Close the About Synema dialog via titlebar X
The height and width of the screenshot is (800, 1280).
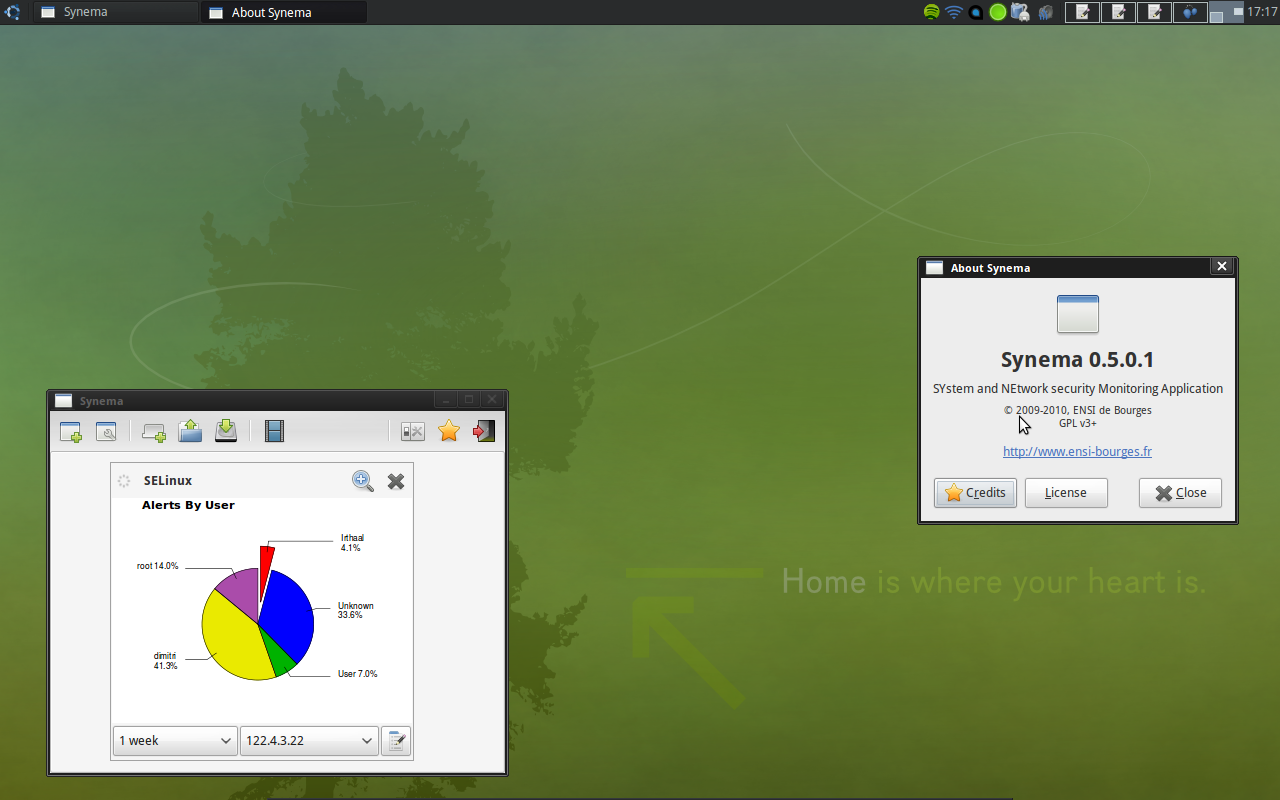click(x=1221, y=267)
